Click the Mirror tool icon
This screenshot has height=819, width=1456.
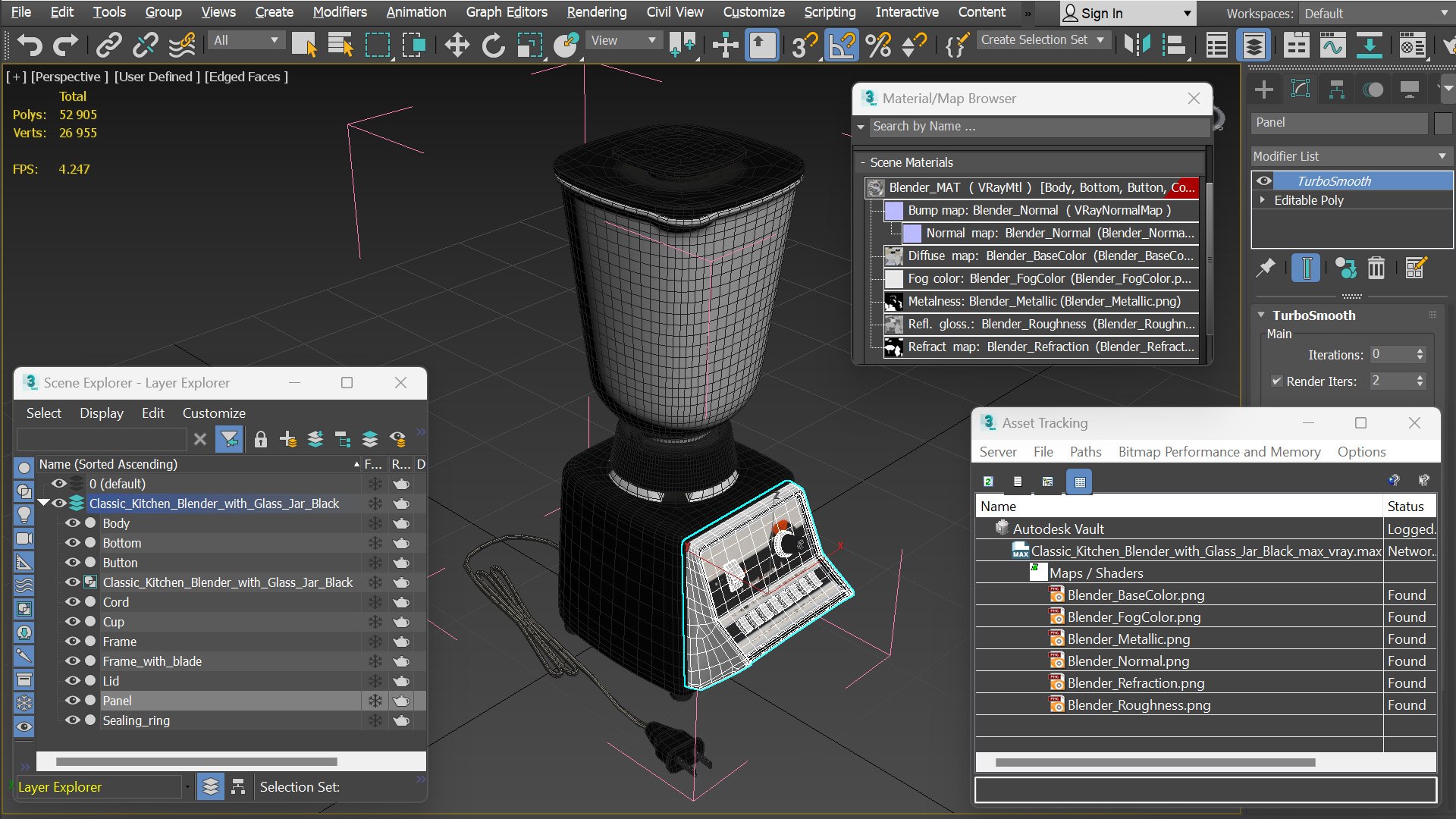coord(1137,45)
